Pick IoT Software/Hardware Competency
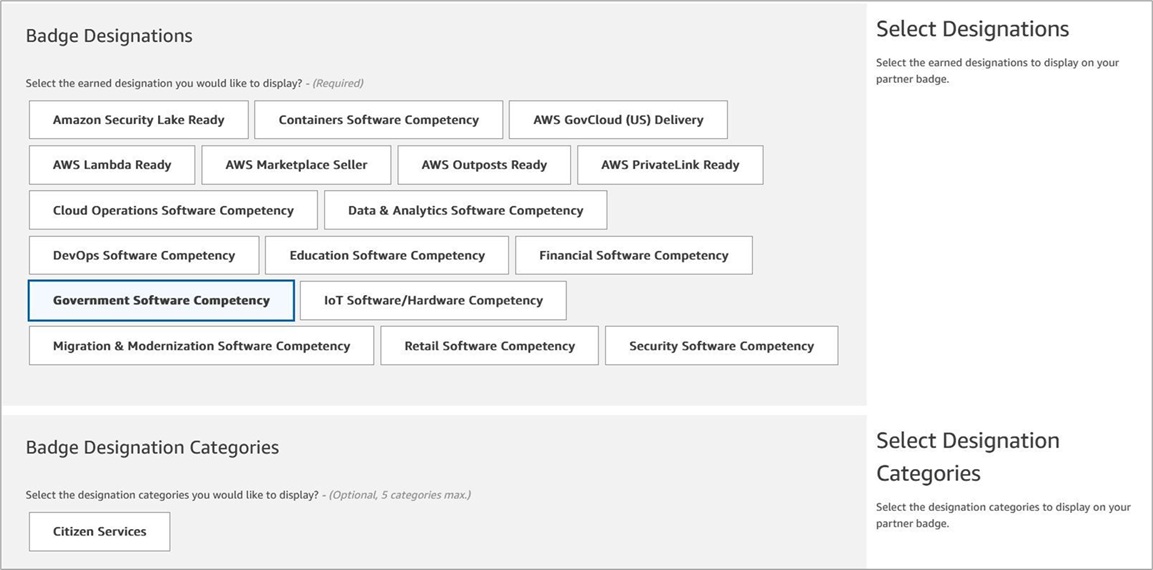 (x=433, y=300)
